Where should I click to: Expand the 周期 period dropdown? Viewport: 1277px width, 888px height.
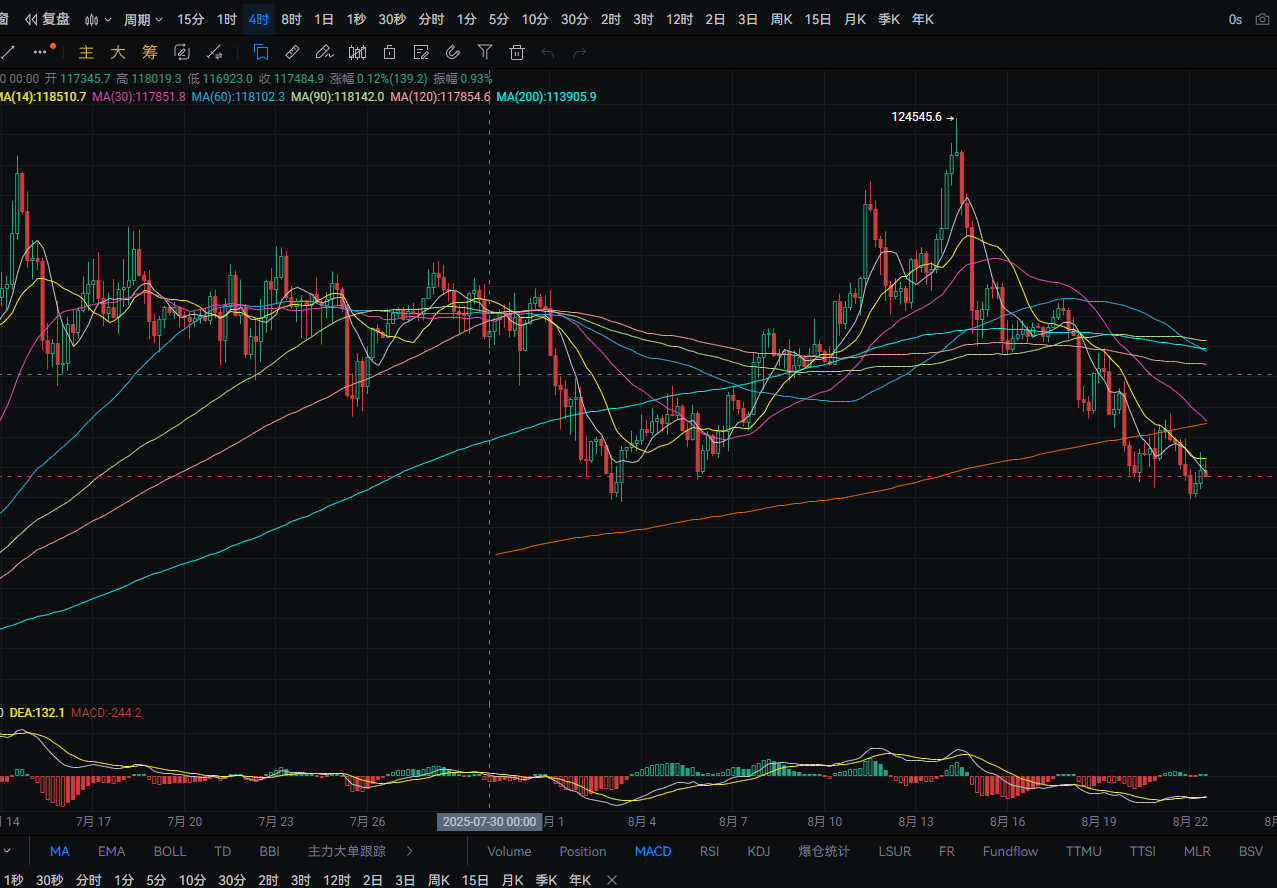pos(143,19)
